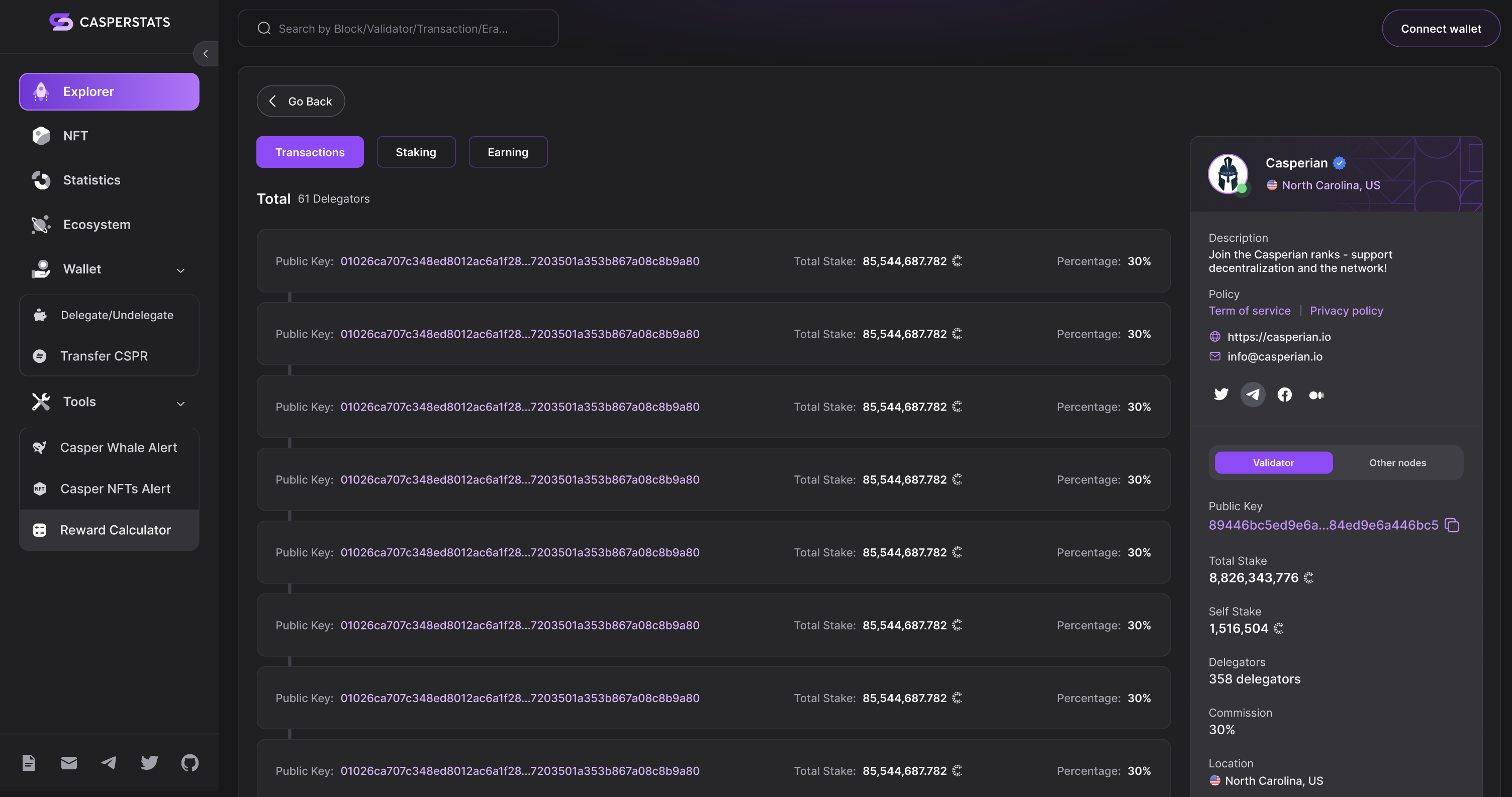This screenshot has height=797, width=1512.
Task: Select the Validator toggle
Action: point(1273,462)
